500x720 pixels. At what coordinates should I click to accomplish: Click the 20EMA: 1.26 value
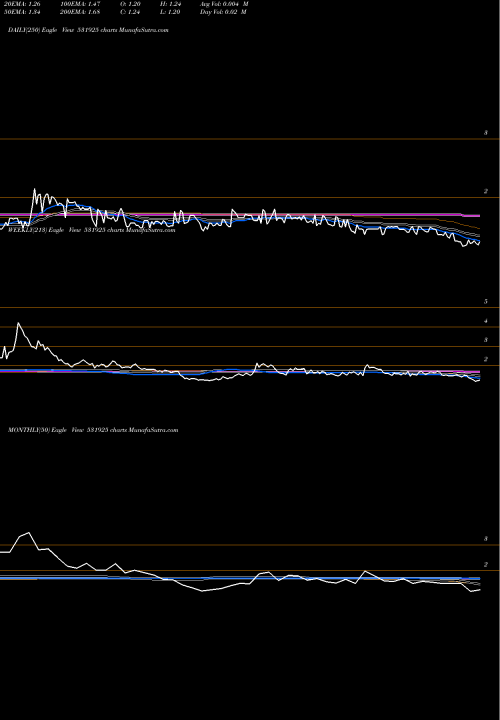tap(22, 4)
